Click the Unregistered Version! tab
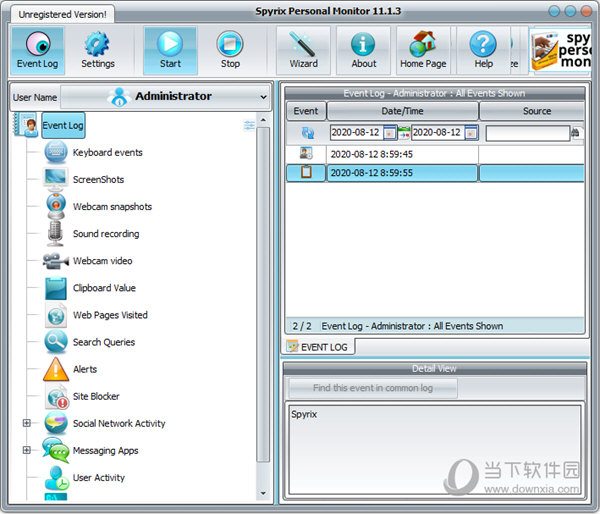The image size is (600, 514). coord(62,15)
